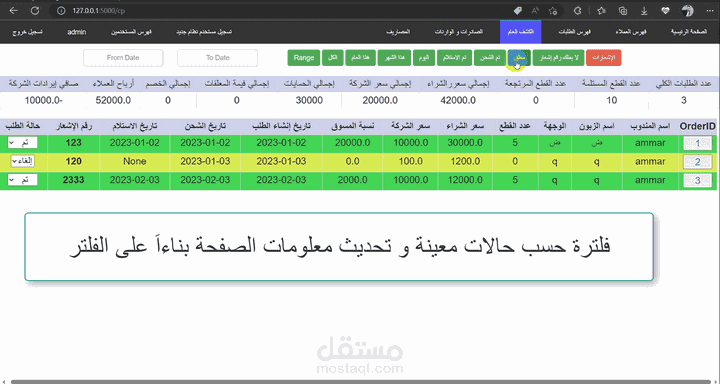
Task: Expand status dropdown for order with notice 2333
Action: [22, 180]
